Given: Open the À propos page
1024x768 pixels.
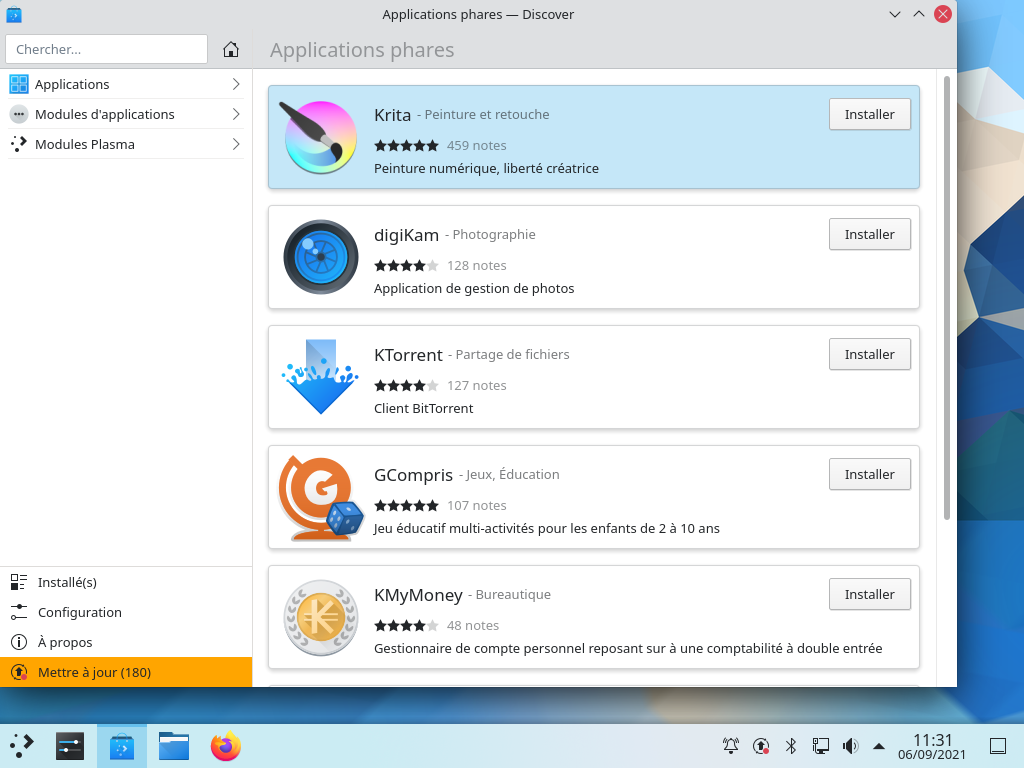Looking at the screenshot, I should pyautogui.click(x=126, y=642).
